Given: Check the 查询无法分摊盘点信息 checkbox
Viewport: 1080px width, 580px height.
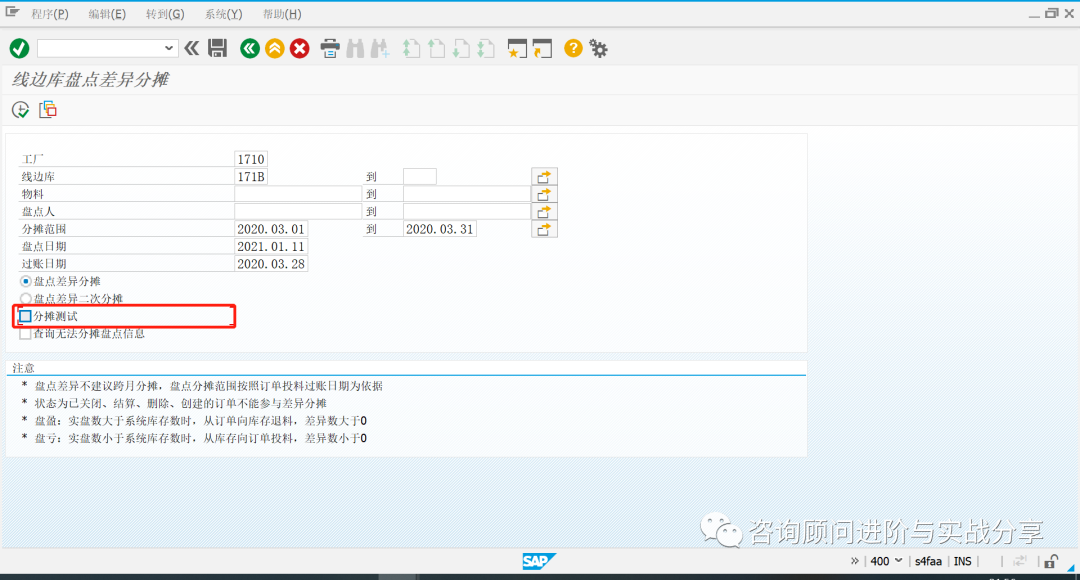Looking at the screenshot, I should point(25,333).
